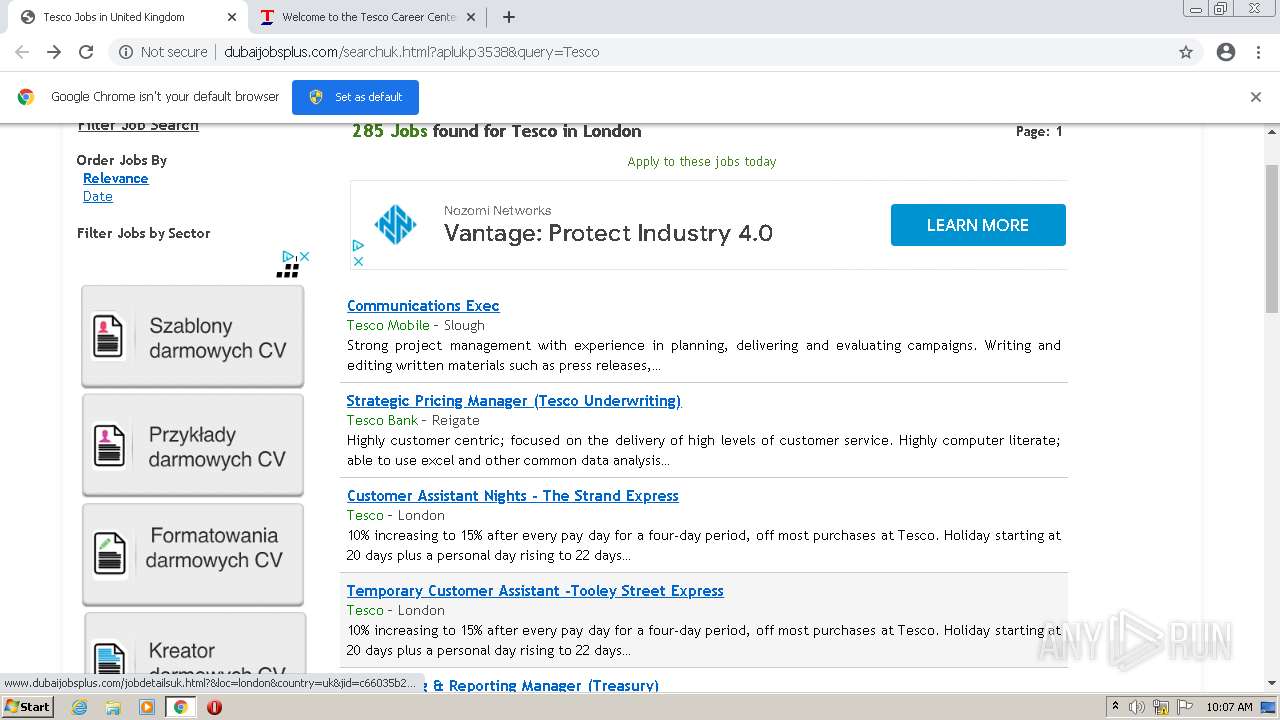Select the Chrome taskbar button
Image resolution: width=1280 pixels, height=720 pixels.
[180, 707]
